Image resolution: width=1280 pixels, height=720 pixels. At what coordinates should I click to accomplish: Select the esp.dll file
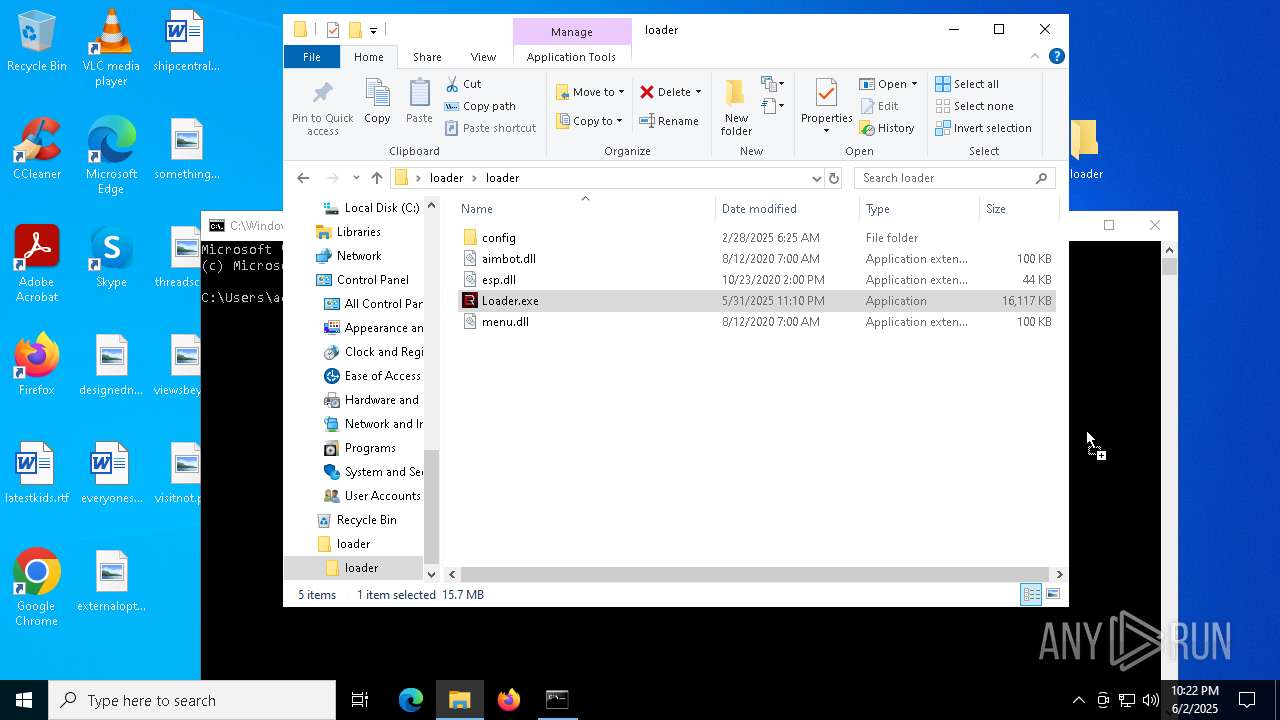point(757,280)
